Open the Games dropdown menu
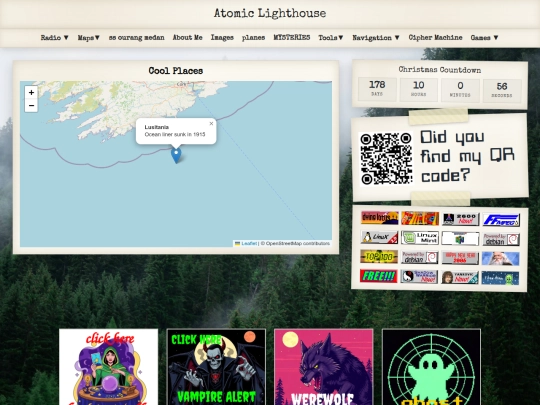 (484, 38)
